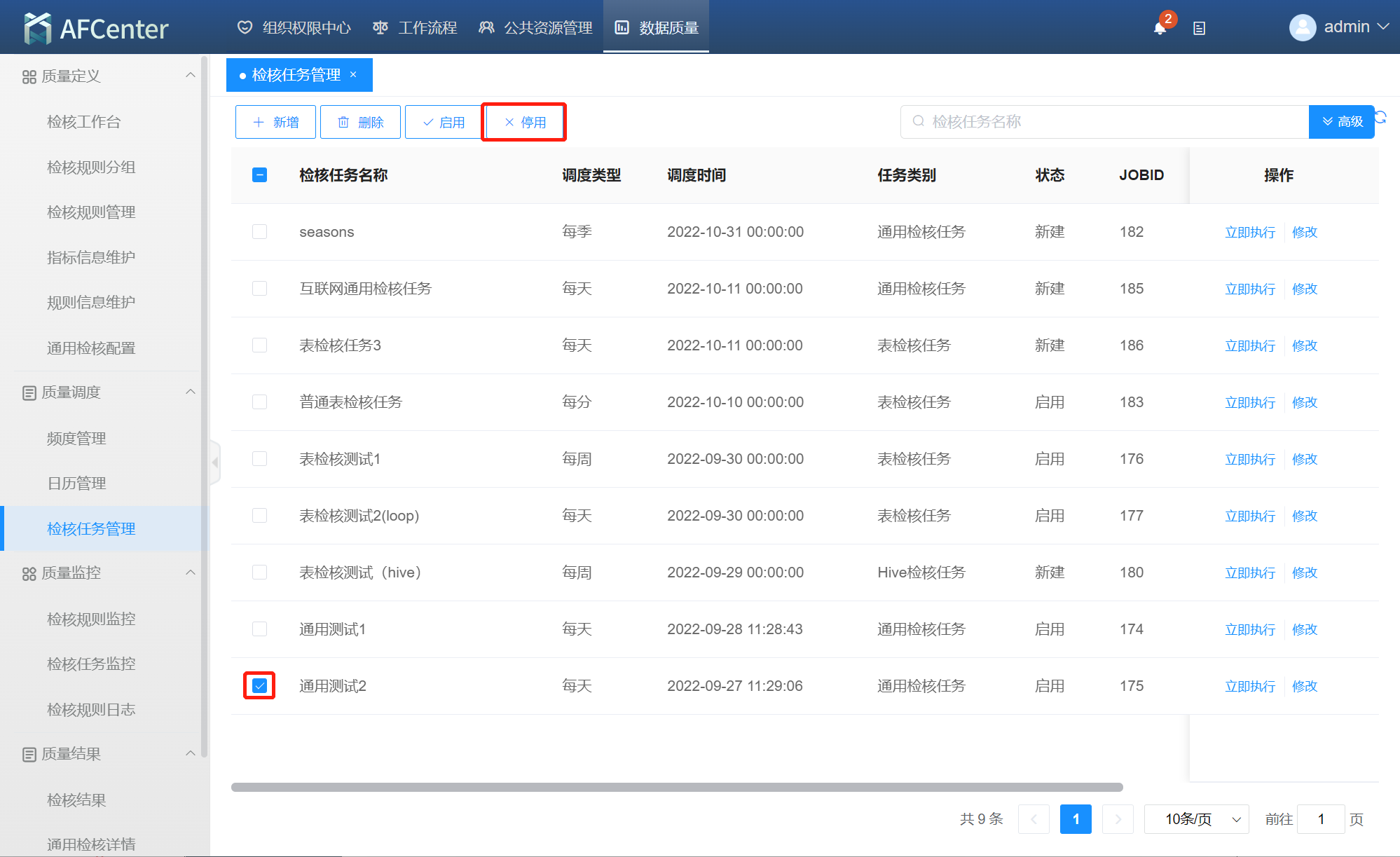Click the AFCenter logo icon
The image size is (1400, 857).
(37, 28)
